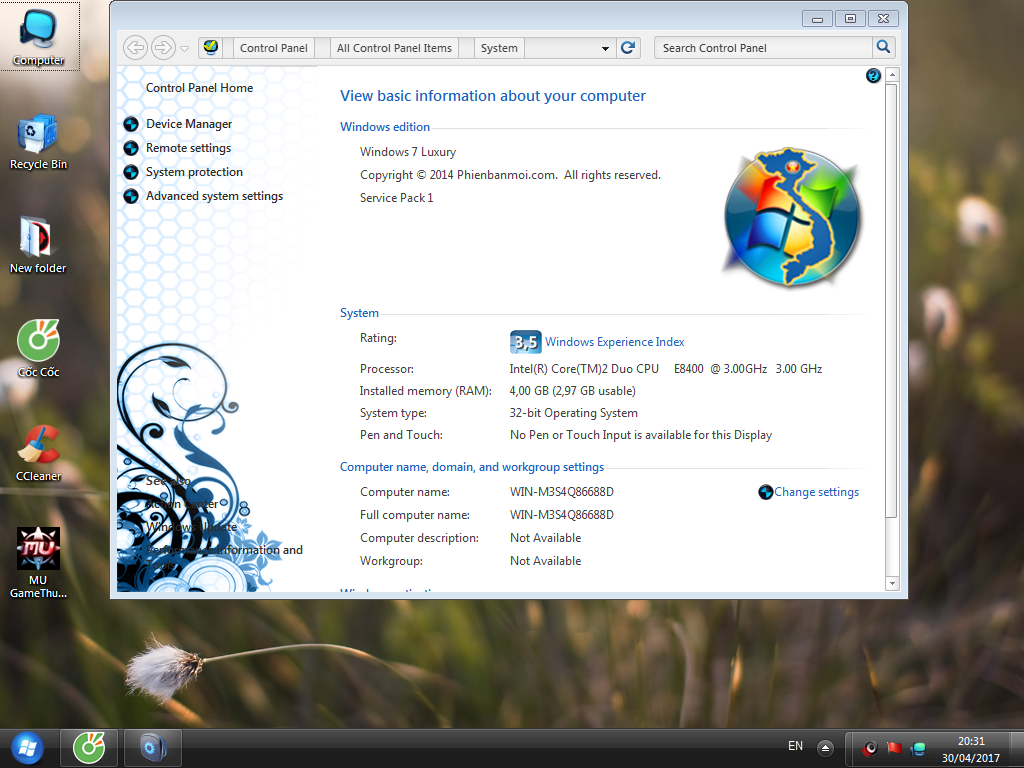Click the Change settings link
Screen dimensions: 1024x768
tap(816, 492)
